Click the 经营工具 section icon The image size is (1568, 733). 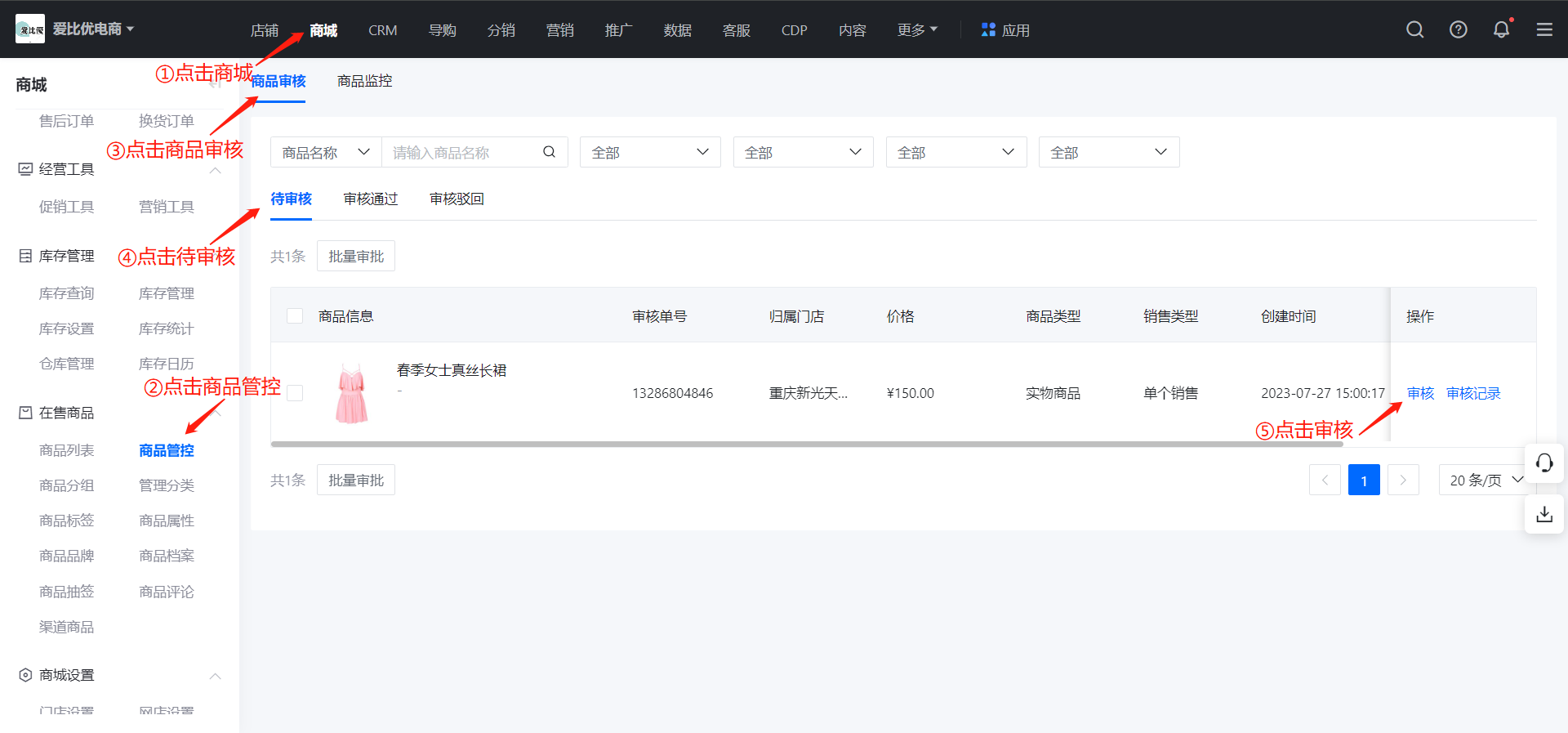click(25, 169)
